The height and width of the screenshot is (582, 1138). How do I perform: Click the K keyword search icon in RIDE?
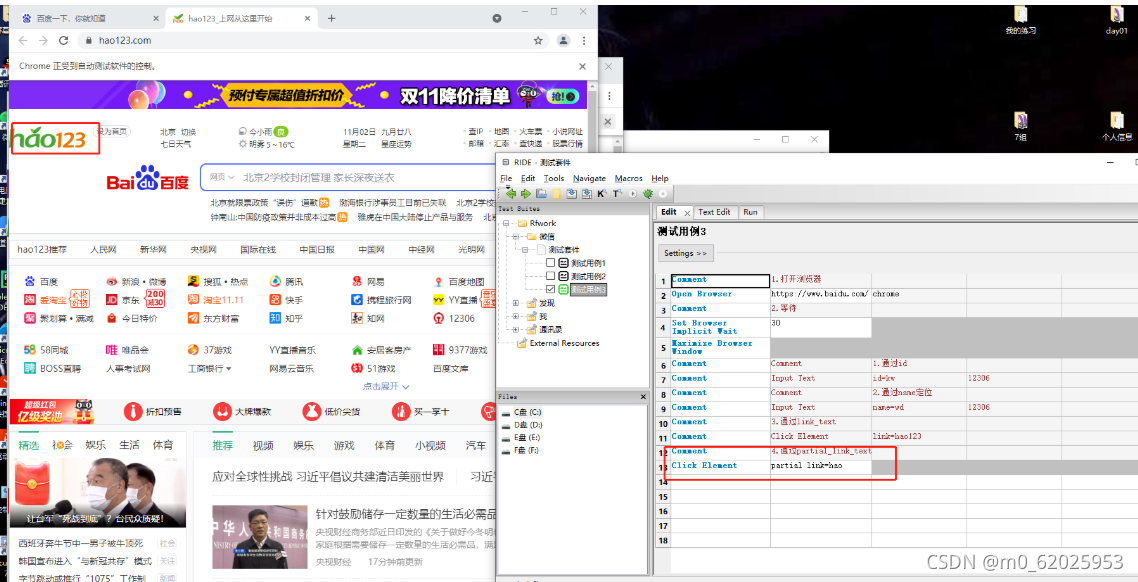(601, 194)
